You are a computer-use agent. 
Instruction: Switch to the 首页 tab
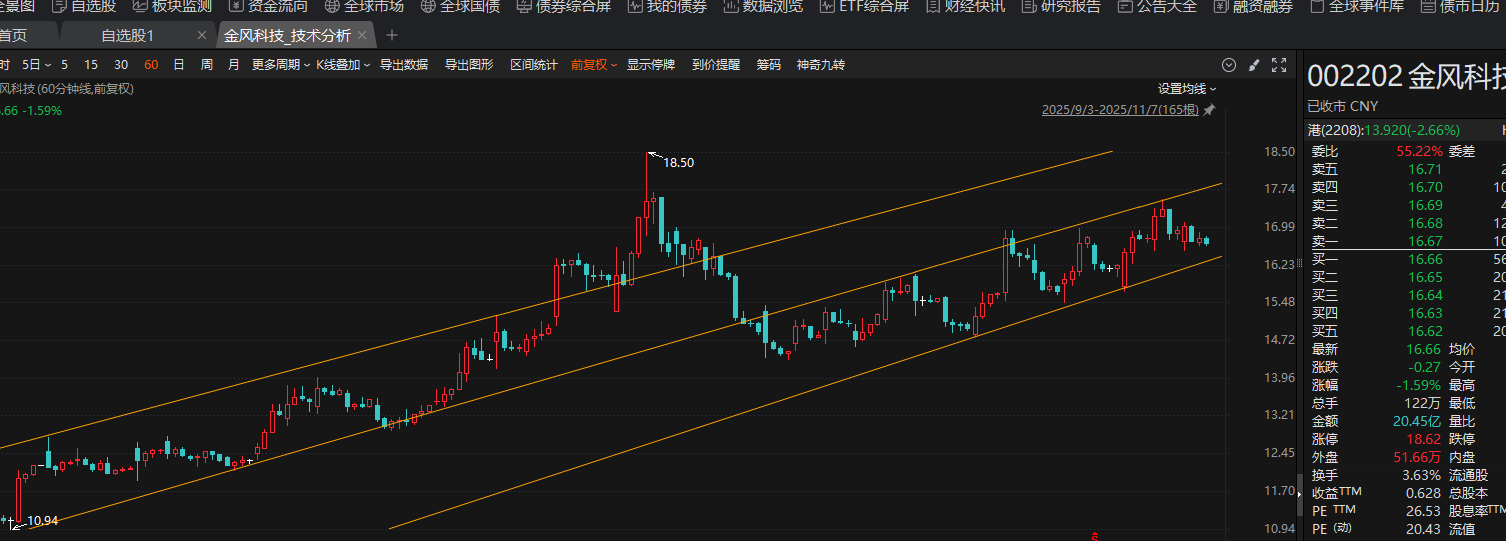tap(12, 35)
